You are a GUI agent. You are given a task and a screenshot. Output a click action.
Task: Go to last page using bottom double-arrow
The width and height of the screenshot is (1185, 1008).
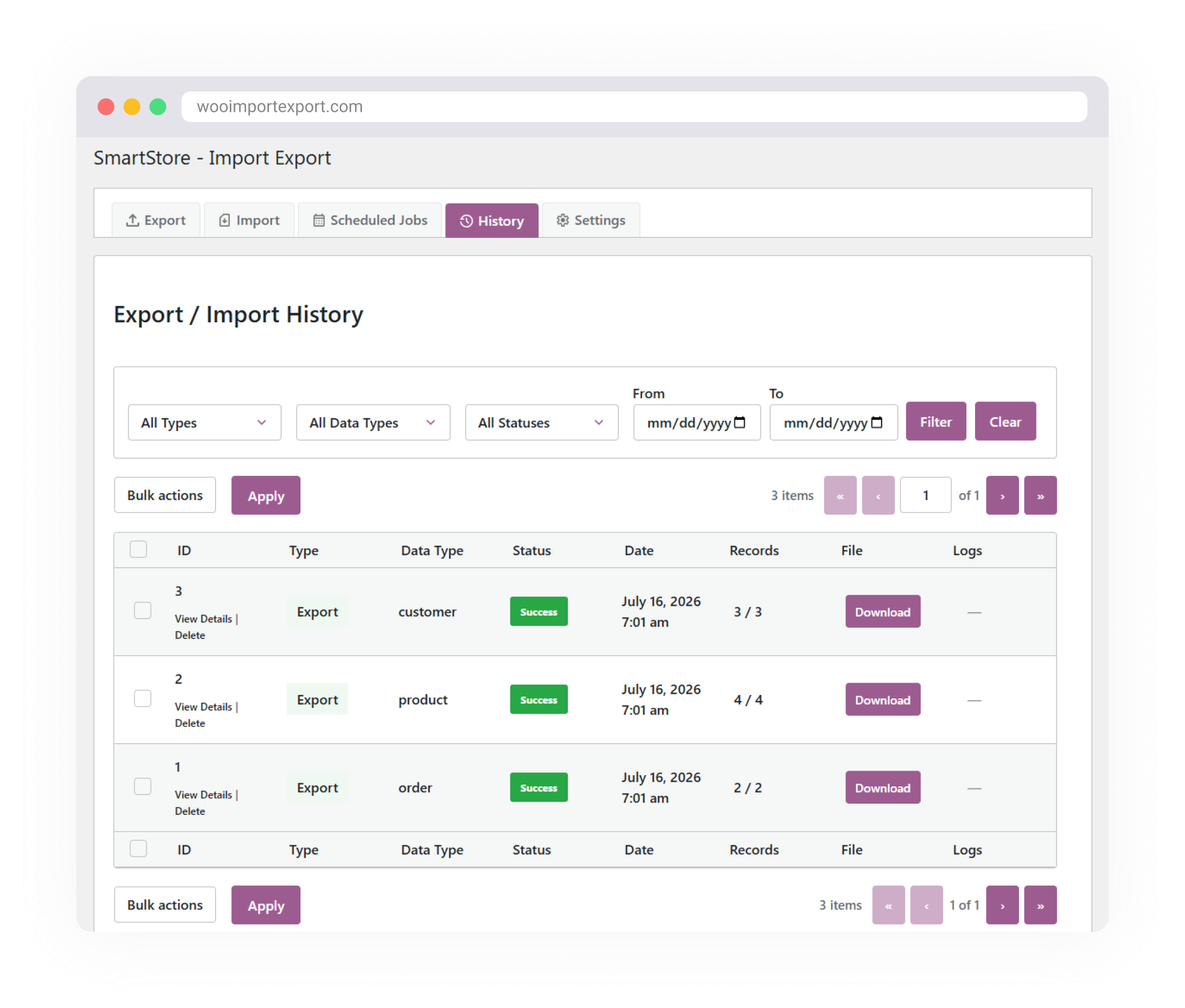pos(1040,905)
